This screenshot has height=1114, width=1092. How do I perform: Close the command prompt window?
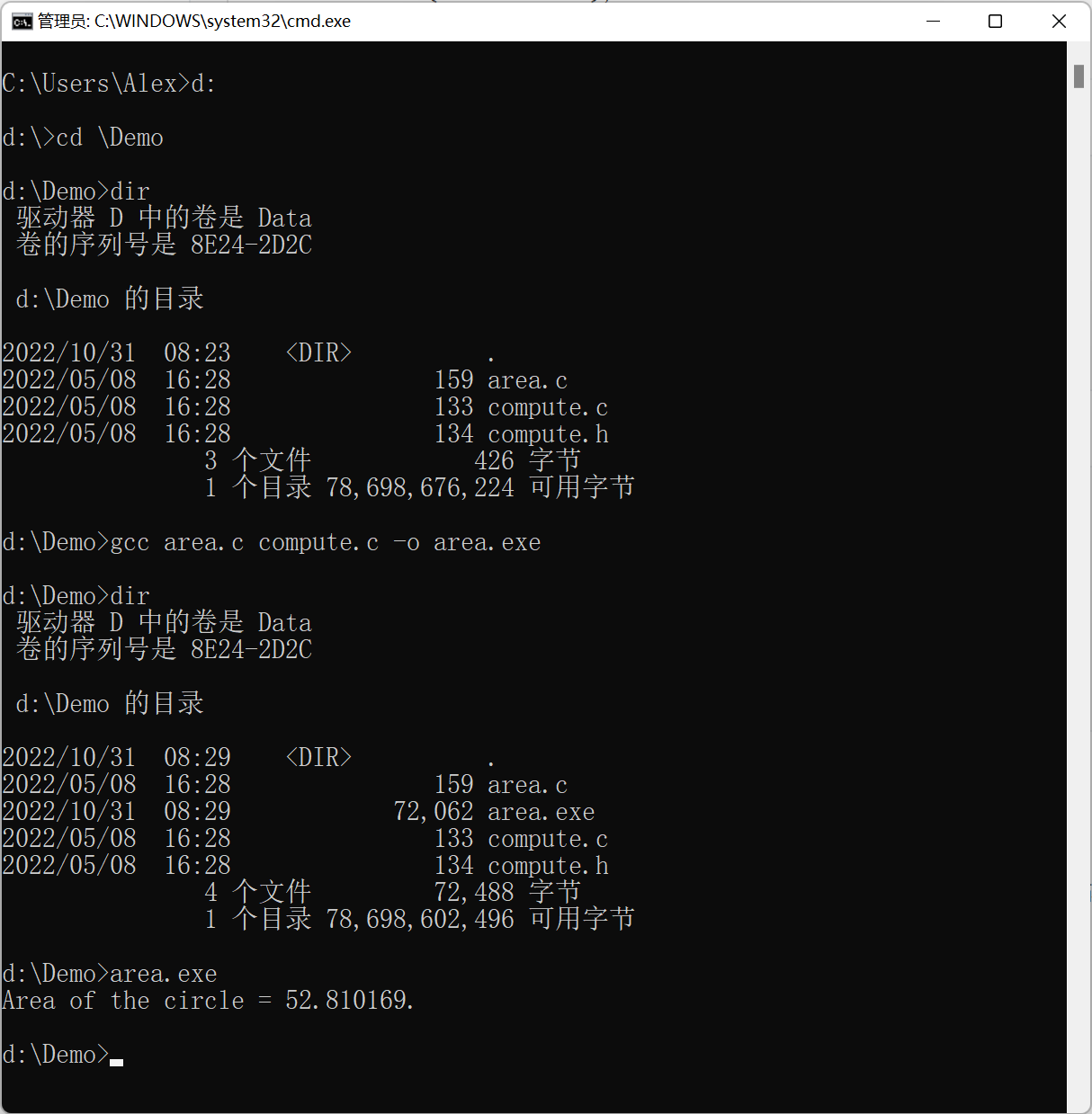[1059, 22]
